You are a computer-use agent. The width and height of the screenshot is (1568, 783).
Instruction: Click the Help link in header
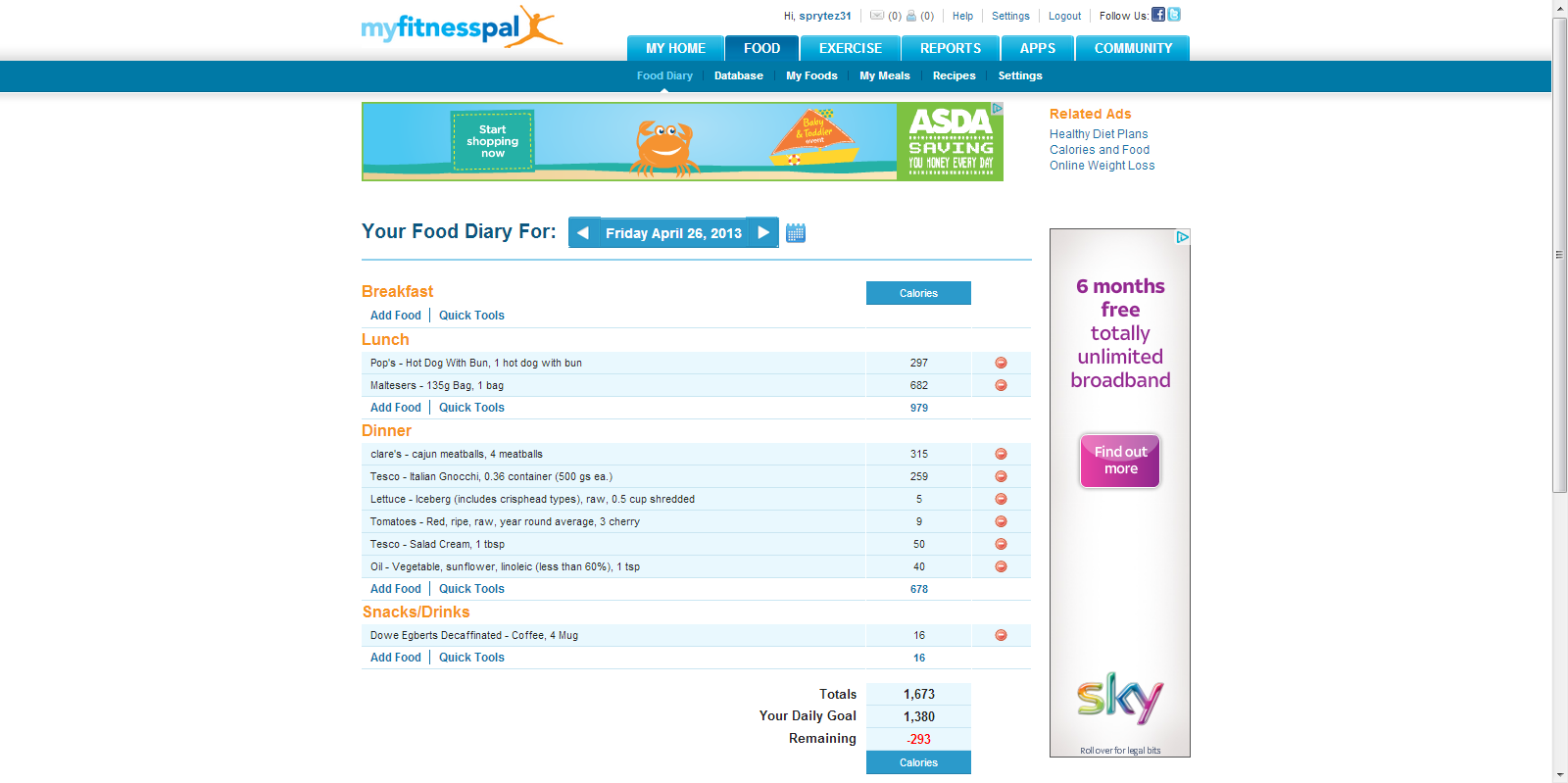[x=962, y=16]
